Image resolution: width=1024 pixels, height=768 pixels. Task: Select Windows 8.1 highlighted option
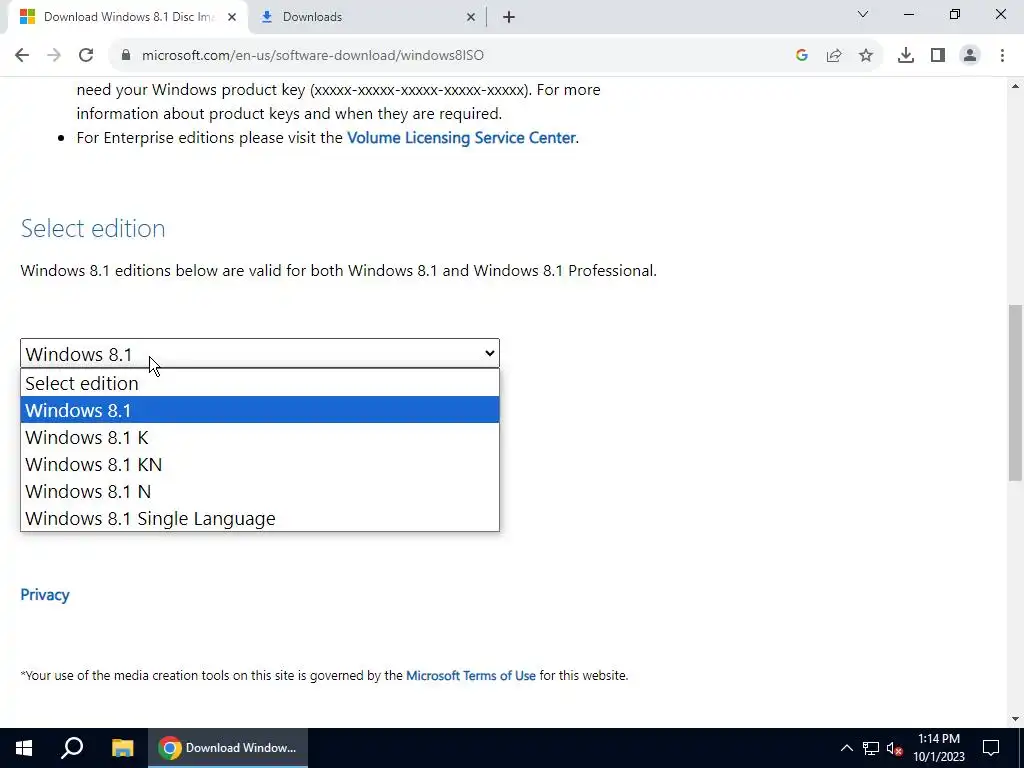click(260, 409)
